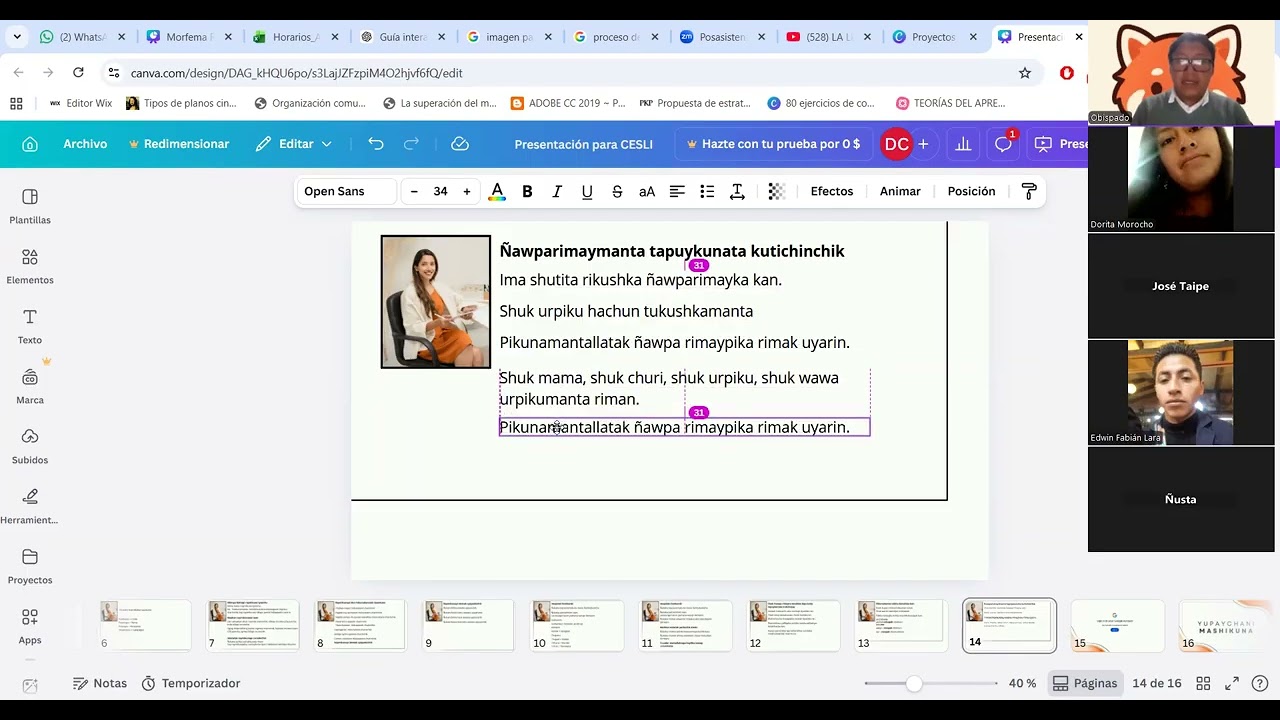Viewport: 1280px width, 720px height.
Task: Open the Efectos panel
Action: 832,191
